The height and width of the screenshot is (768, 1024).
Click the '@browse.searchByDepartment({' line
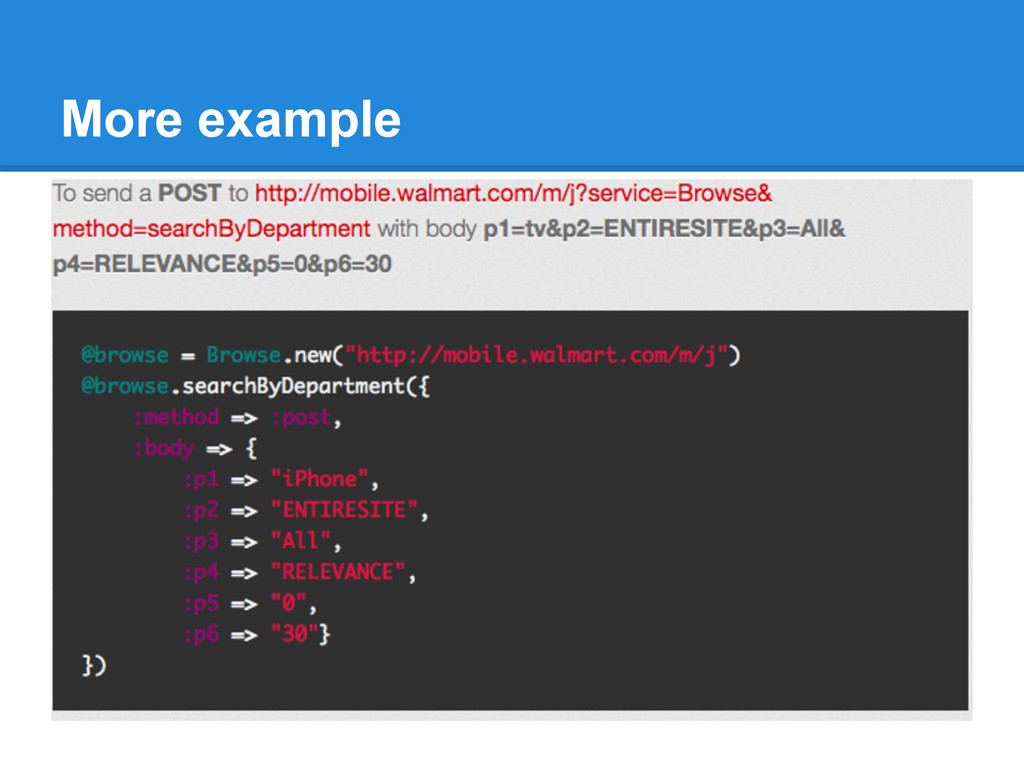click(255, 387)
